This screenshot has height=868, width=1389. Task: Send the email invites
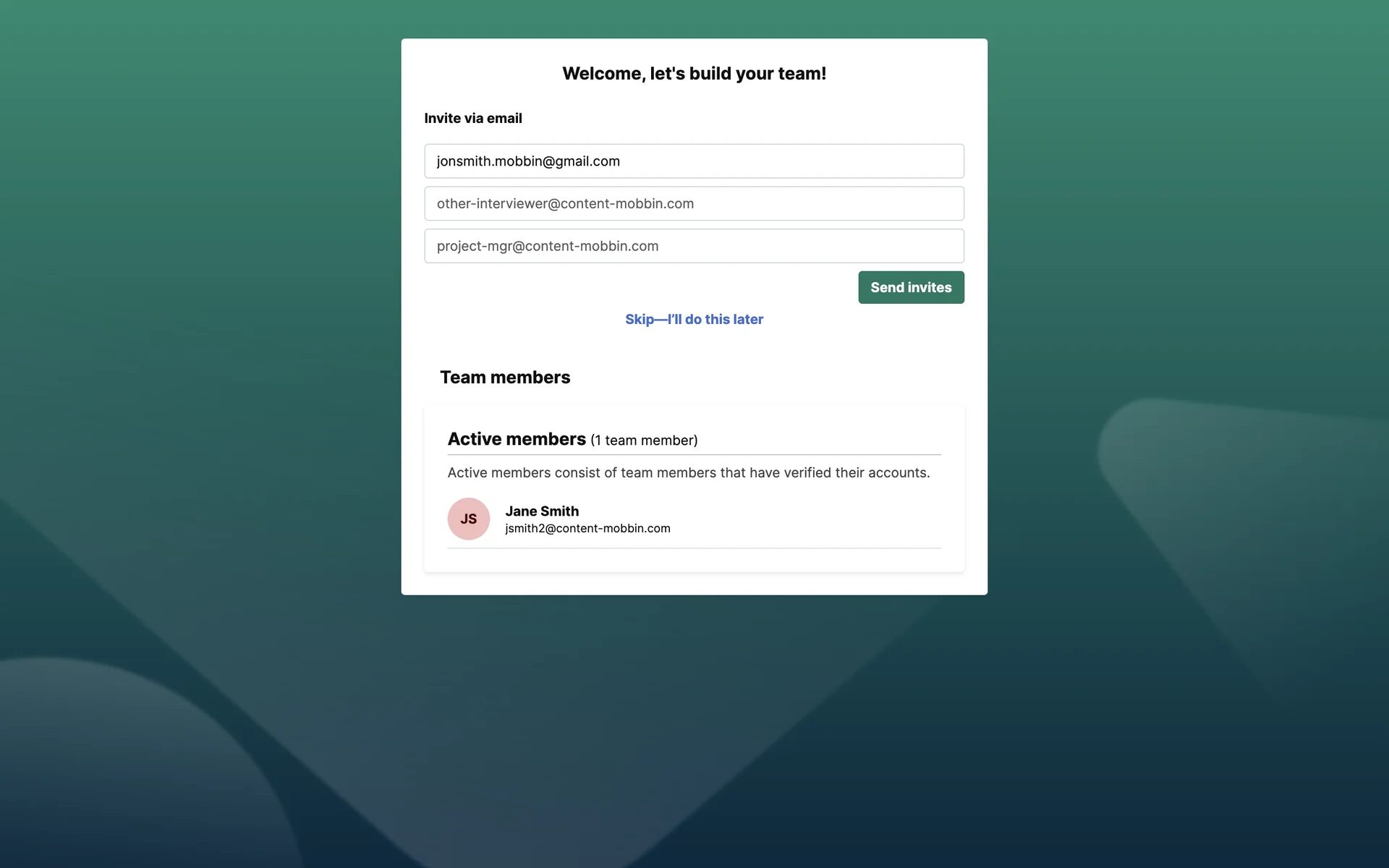click(911, 287)
